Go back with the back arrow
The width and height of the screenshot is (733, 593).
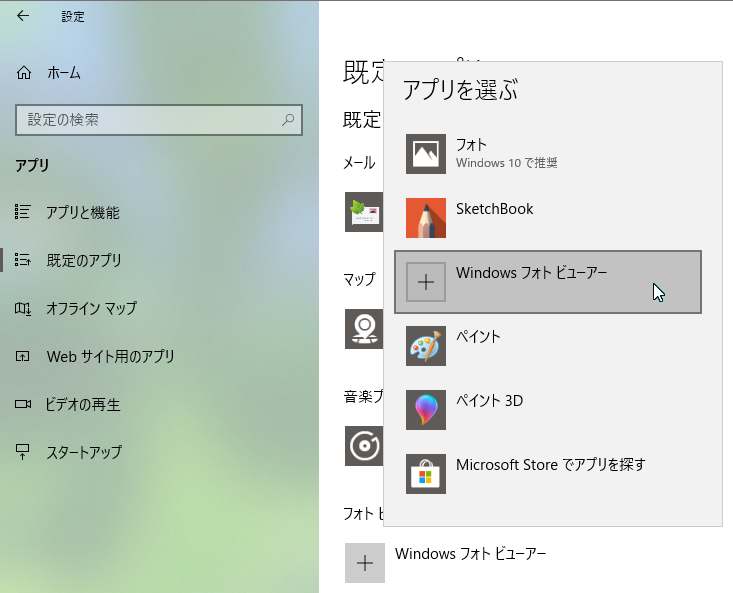click(22, 16)
